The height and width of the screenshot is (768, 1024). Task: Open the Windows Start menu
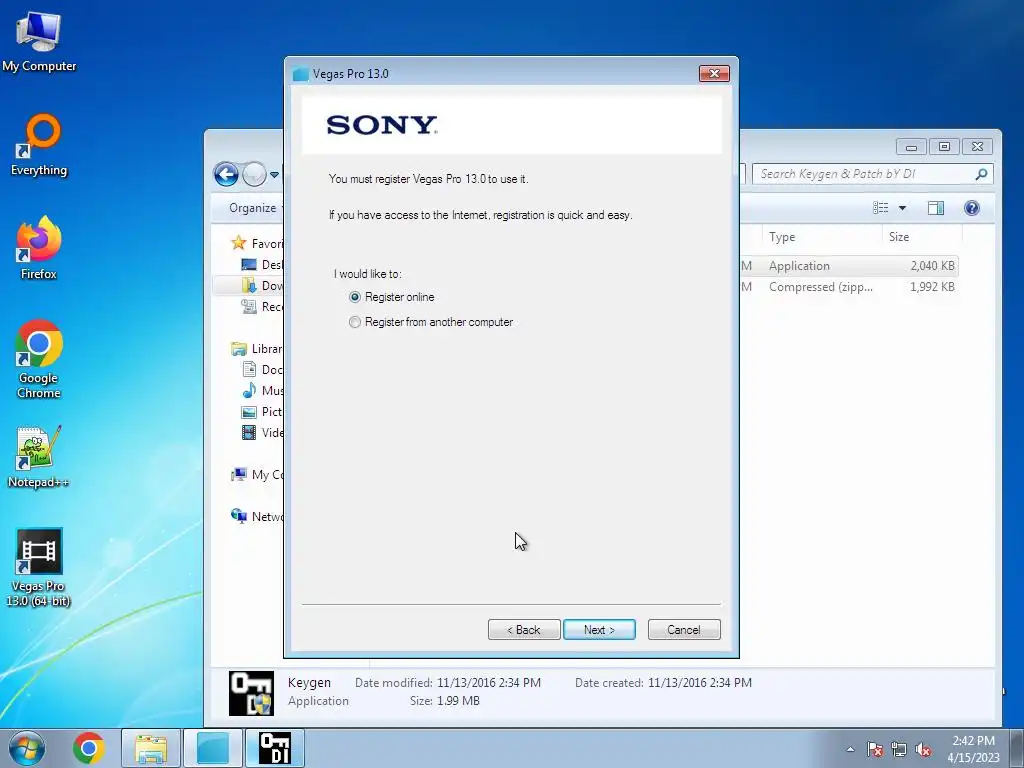pyautogui.click(x=26, y=748)
